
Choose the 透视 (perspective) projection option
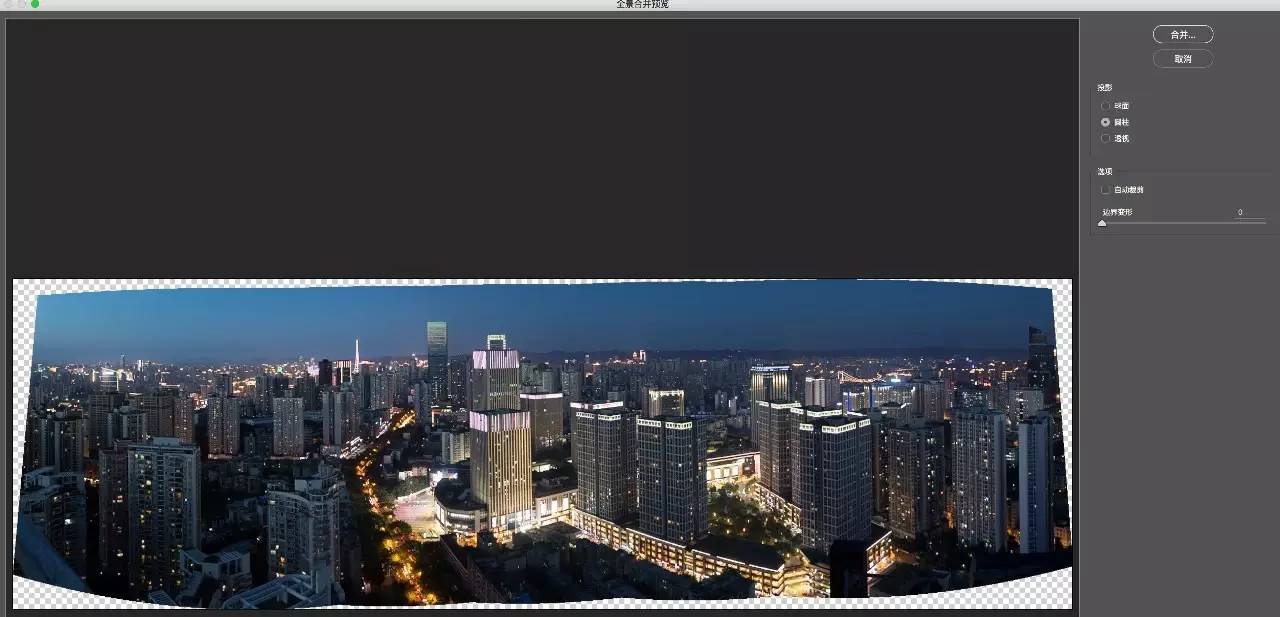1105,138
